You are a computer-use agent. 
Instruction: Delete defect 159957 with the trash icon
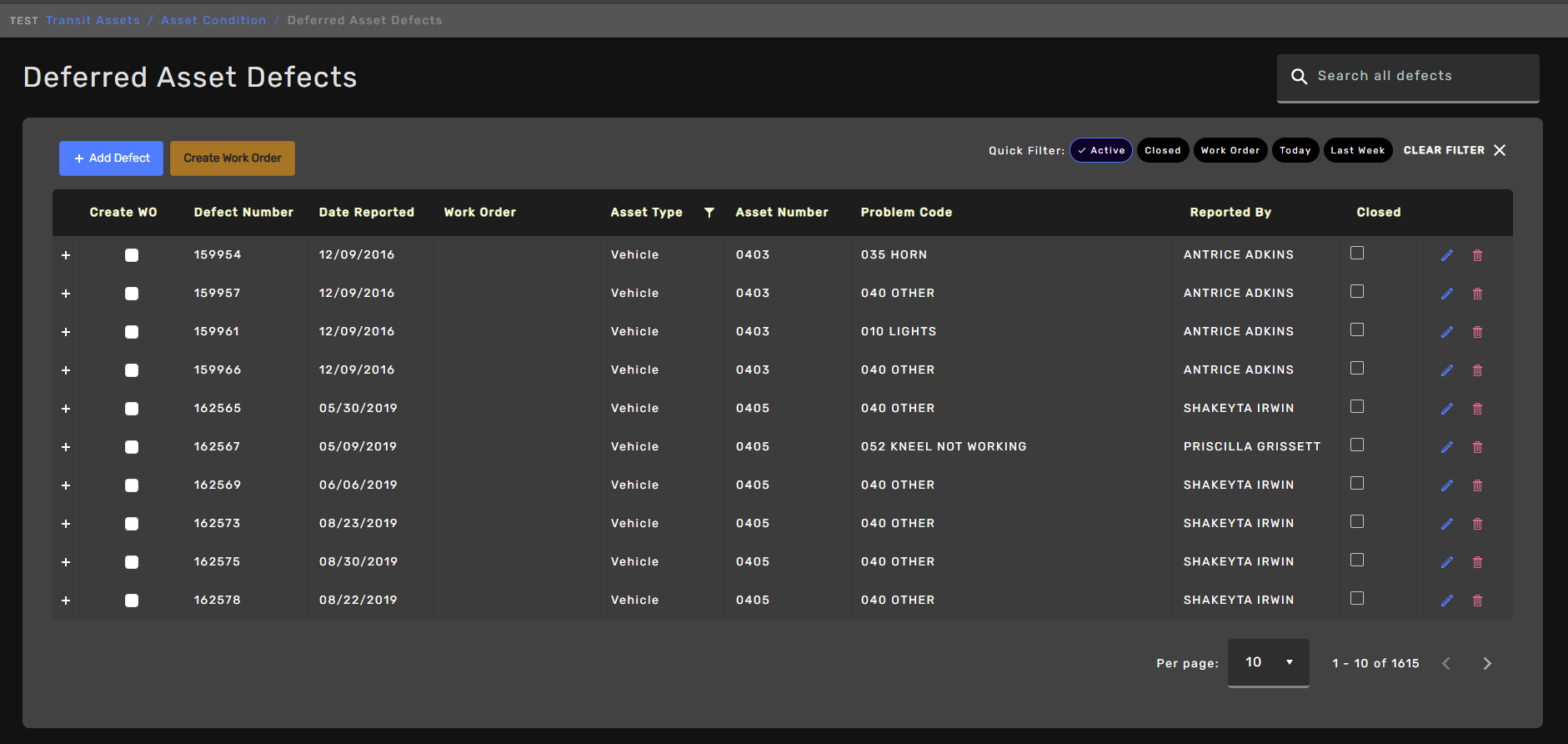[1477, 294]
